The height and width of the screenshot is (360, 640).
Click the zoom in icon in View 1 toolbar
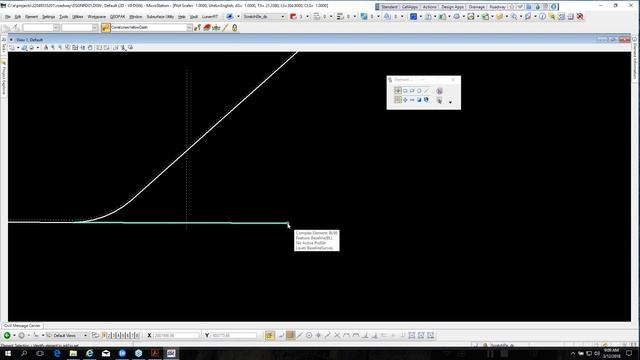point(53,48)
